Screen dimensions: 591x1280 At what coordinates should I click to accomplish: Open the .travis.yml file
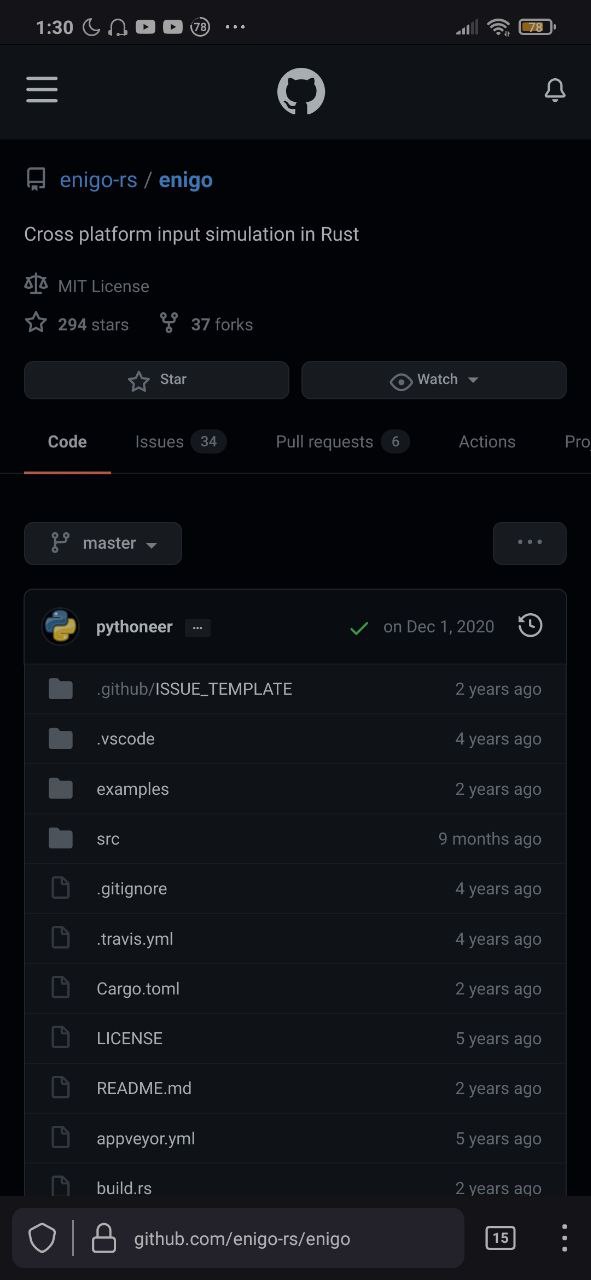point(135,939)
